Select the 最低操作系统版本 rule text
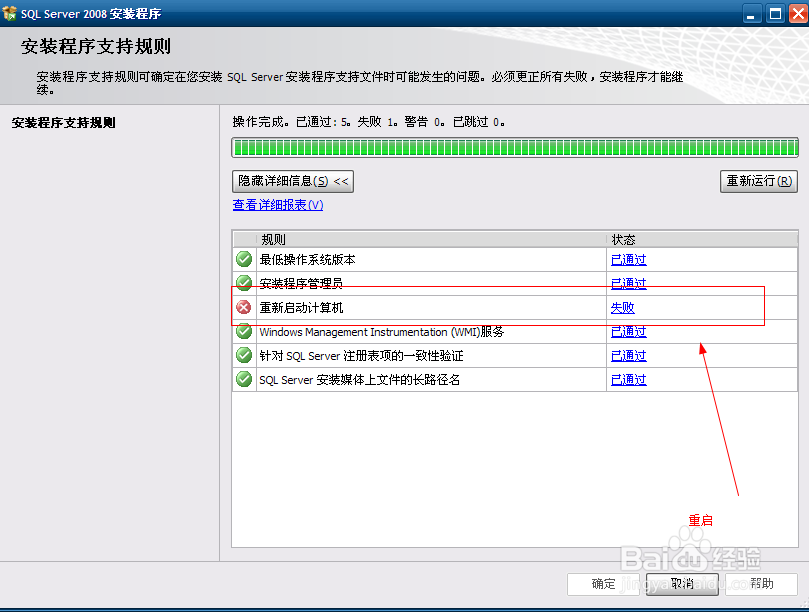This screenshot has width=809, height=612. tap(308, 260)
